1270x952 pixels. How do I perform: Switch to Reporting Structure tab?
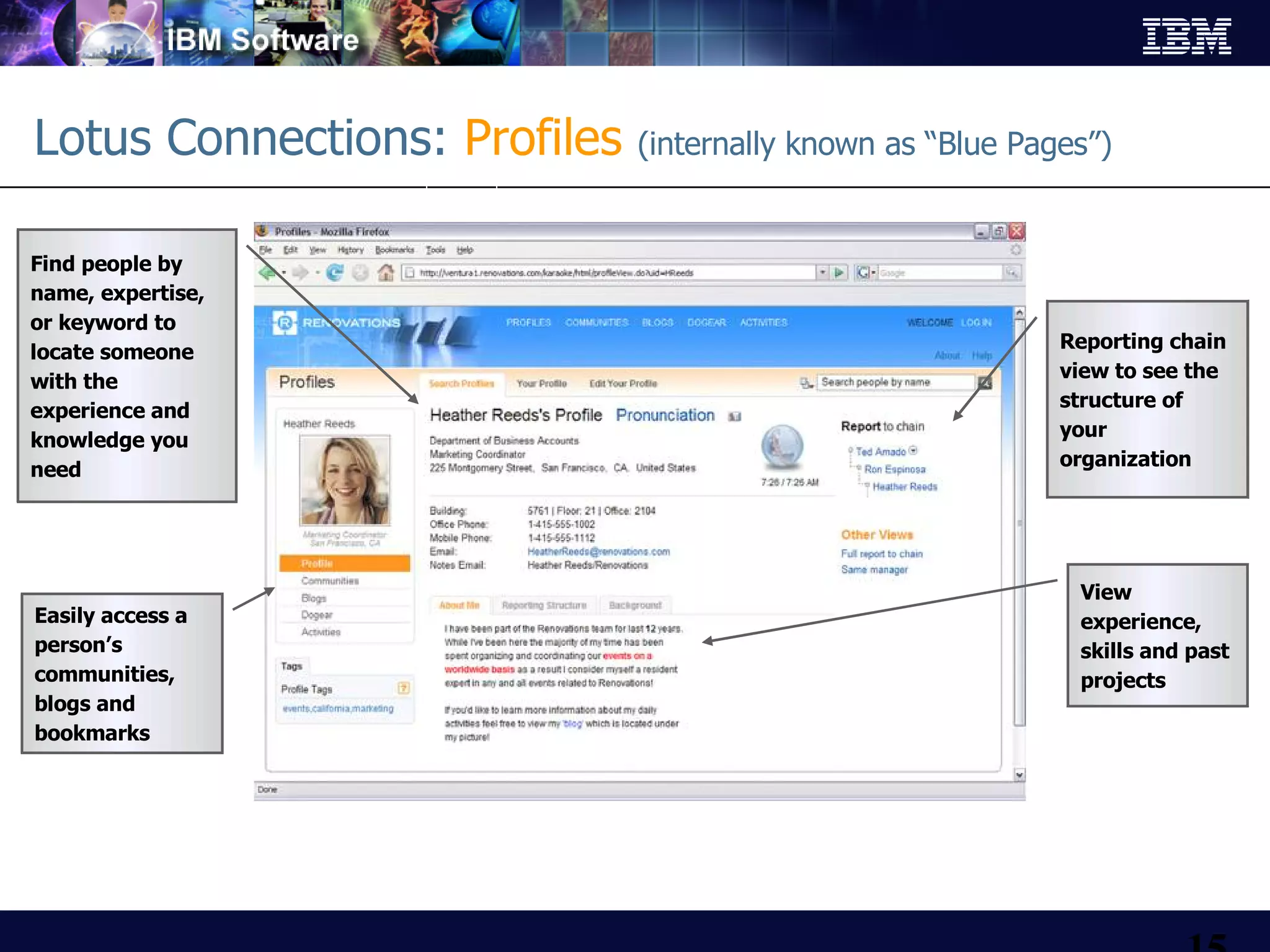(x=544, y=606)
